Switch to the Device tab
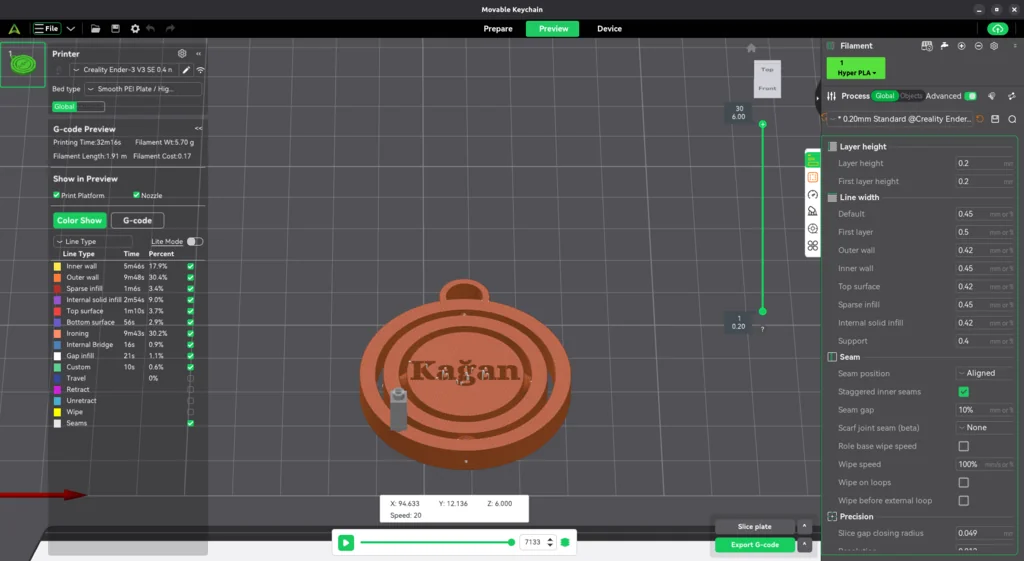 click(609, 29)
